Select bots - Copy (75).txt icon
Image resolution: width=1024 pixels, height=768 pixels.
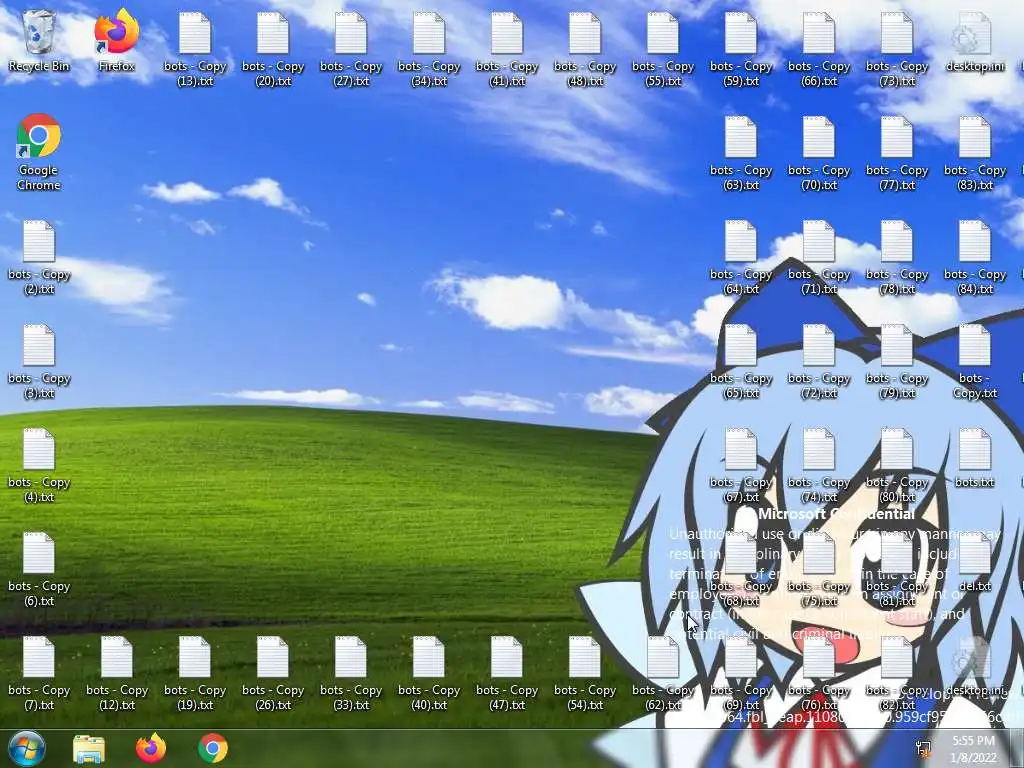tap(819, 569)
